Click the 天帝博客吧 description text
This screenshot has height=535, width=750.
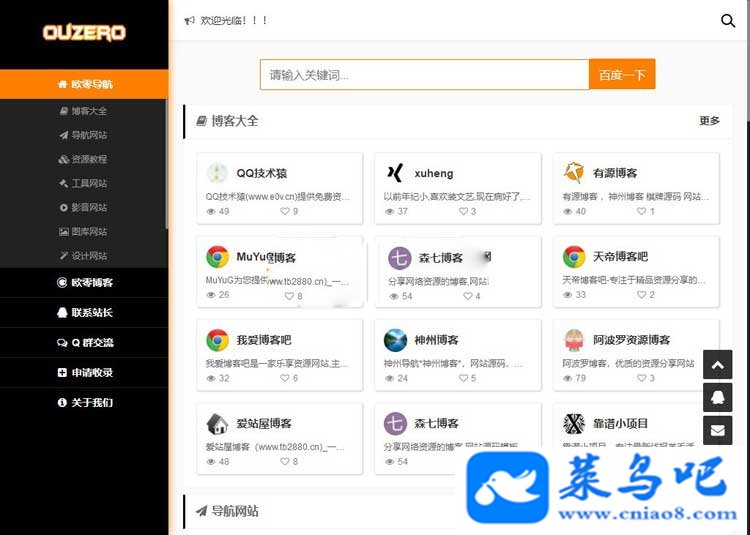pos(634,280)
